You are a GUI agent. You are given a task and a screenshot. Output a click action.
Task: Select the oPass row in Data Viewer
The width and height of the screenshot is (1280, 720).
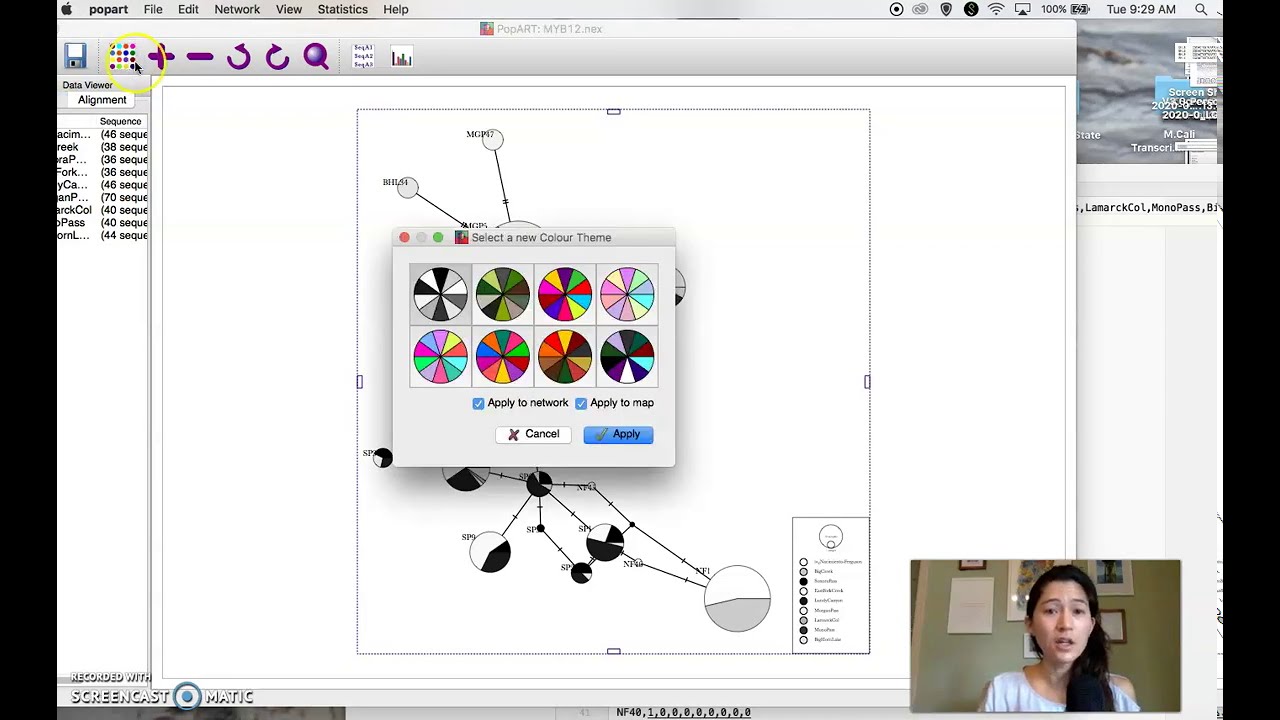click(103, 223)
